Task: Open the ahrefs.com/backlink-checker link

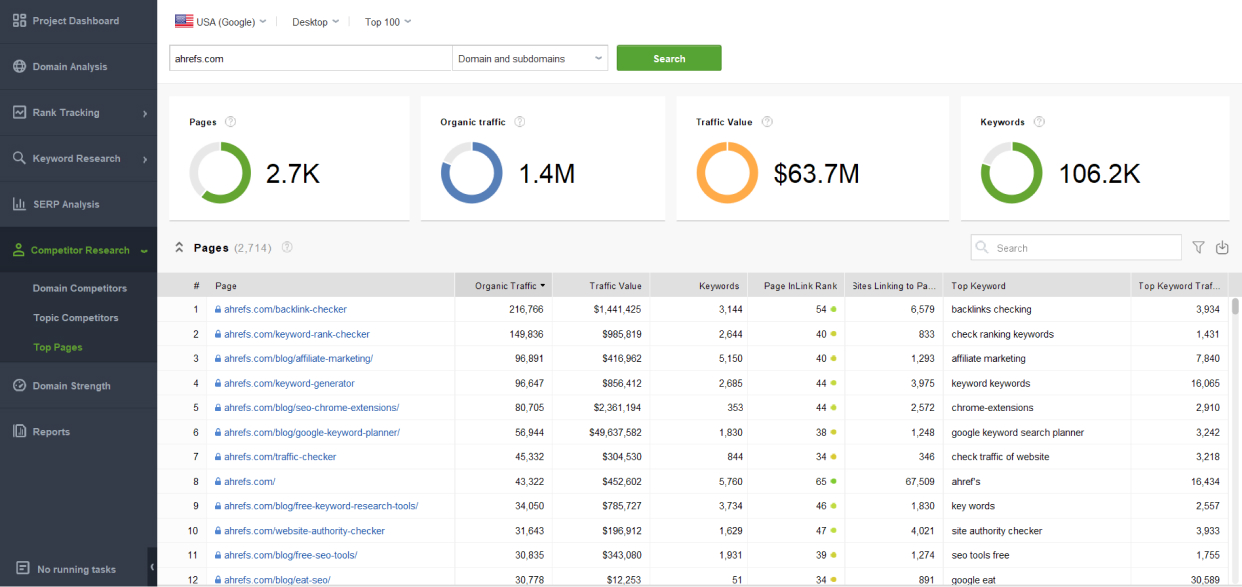Action: pyautogui.click(x=285, y=310)
